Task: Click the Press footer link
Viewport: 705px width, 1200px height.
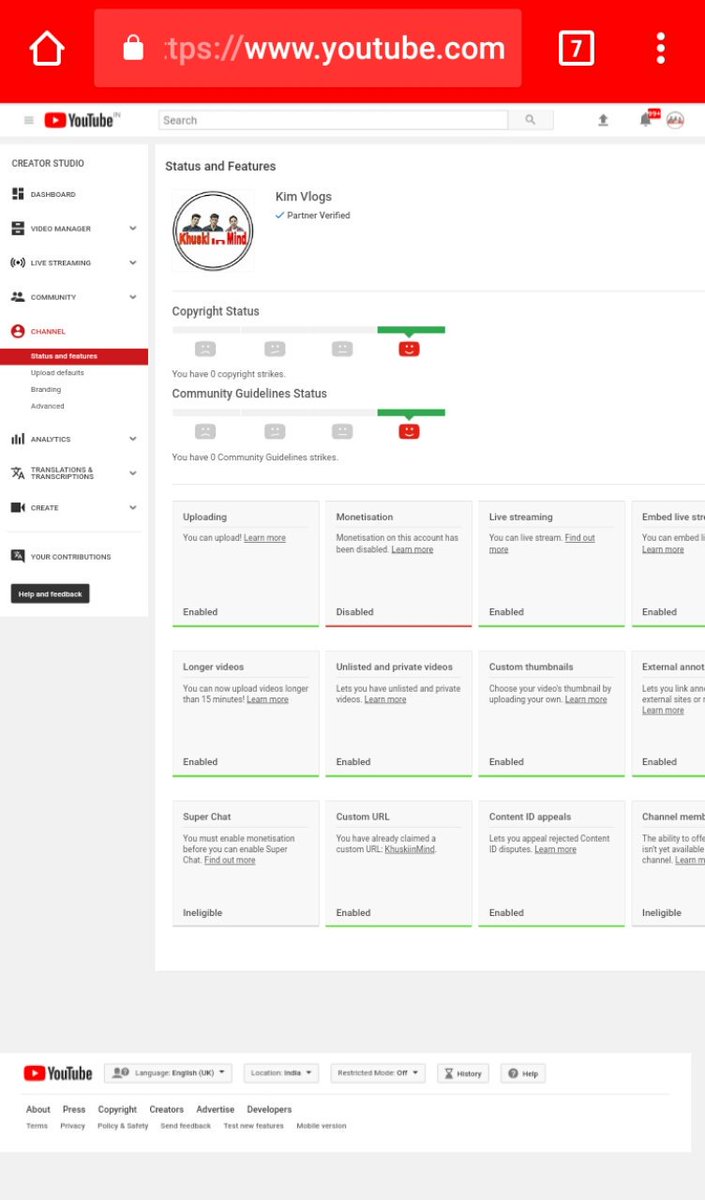Action: (74, 1109)
